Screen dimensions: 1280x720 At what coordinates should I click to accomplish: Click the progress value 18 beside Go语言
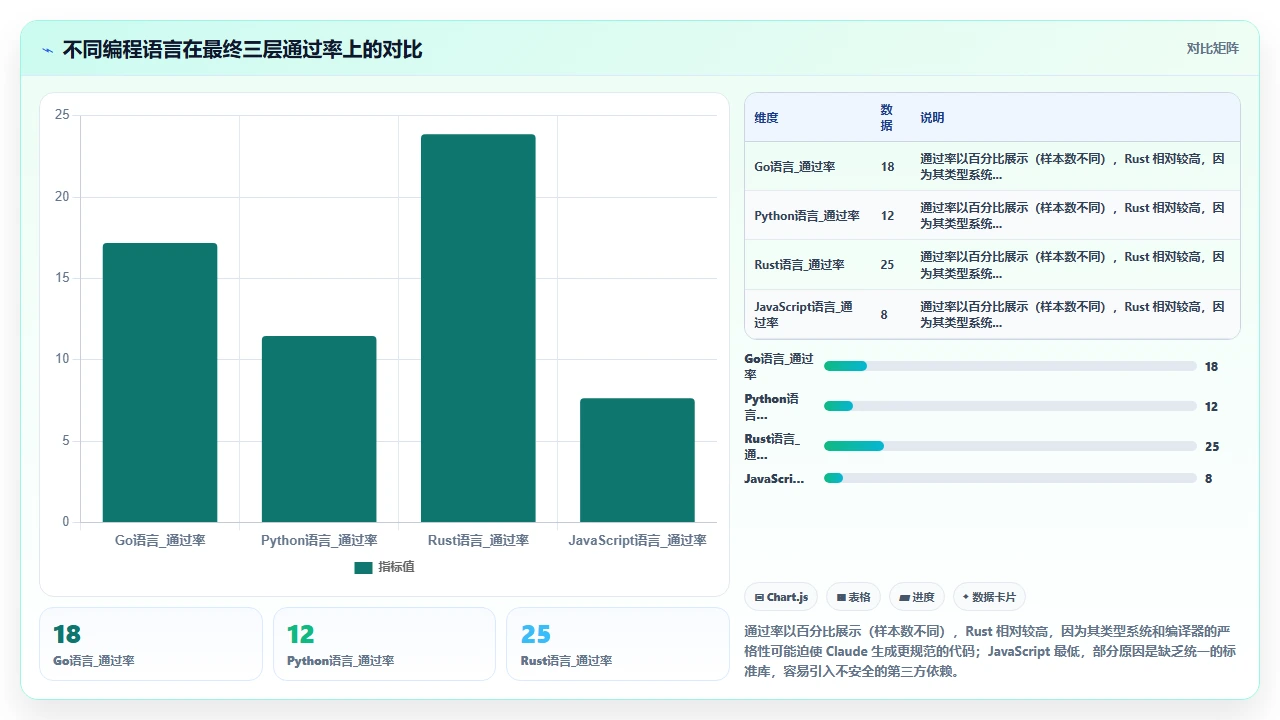point(1211,367)
